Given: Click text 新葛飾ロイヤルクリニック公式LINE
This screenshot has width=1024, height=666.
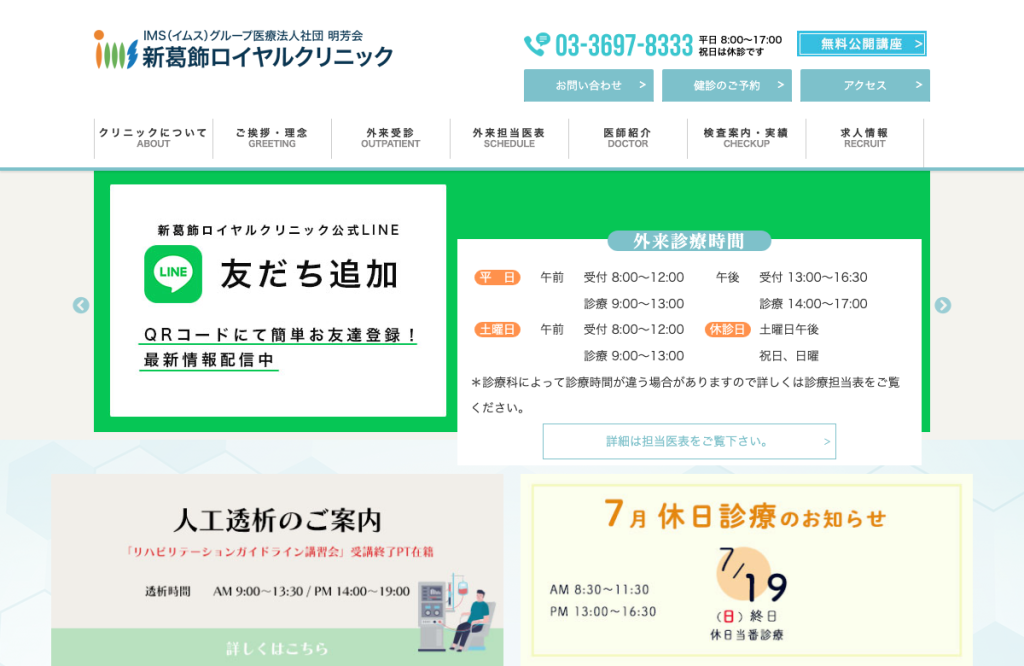Looking at the screenshot, I should (x=279, y=230).
